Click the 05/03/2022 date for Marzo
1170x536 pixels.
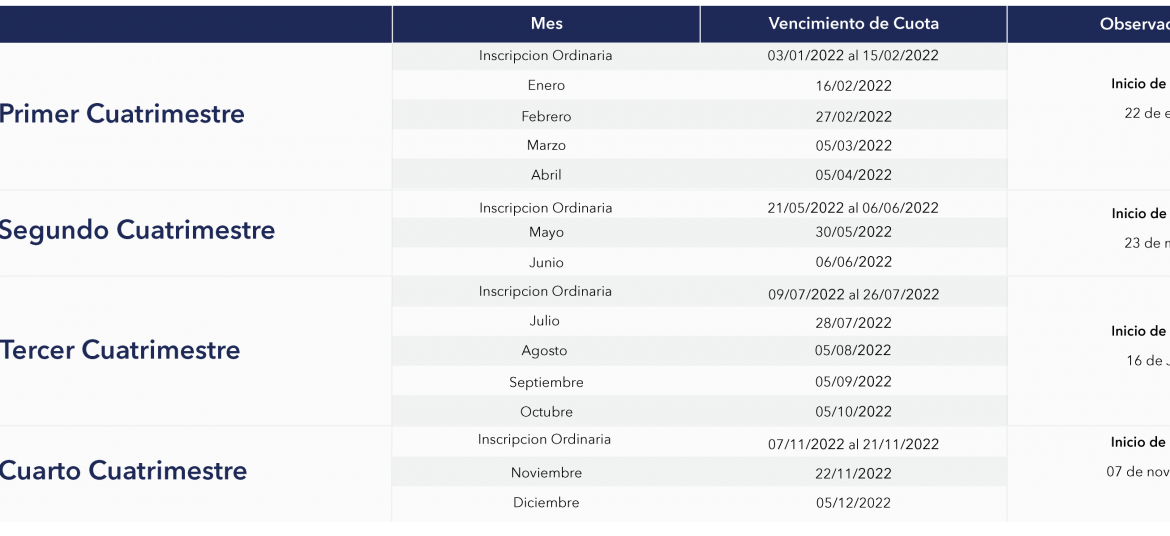(854, 146)
